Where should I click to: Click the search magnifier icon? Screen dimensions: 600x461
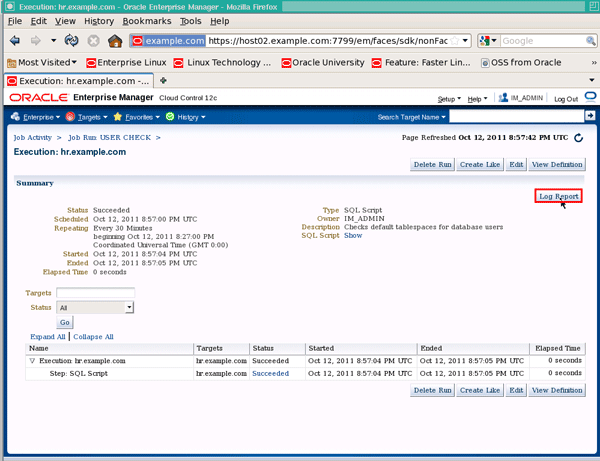590,41
